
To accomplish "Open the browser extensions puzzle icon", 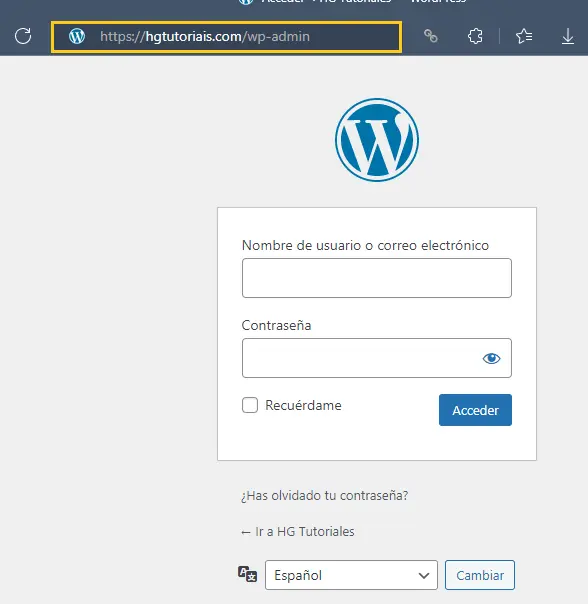I will tap(475, 36).
